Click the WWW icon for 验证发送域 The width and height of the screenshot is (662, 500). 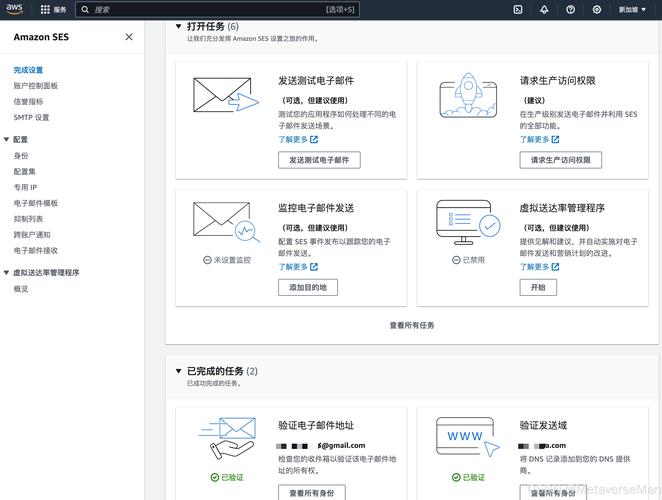pyautogui.click(x=468, y=437)
